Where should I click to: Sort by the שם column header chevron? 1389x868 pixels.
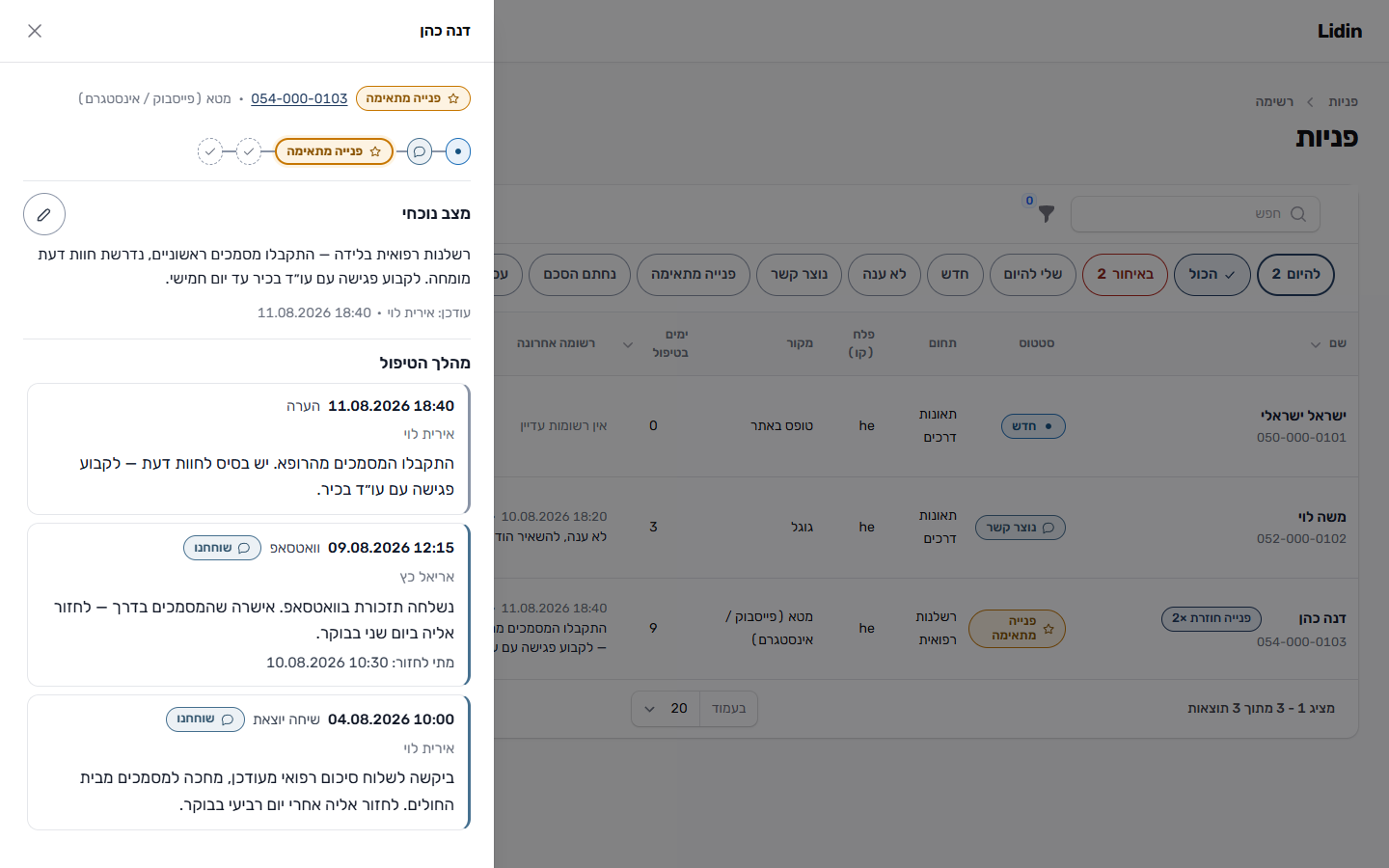(x=1316, y=344)
